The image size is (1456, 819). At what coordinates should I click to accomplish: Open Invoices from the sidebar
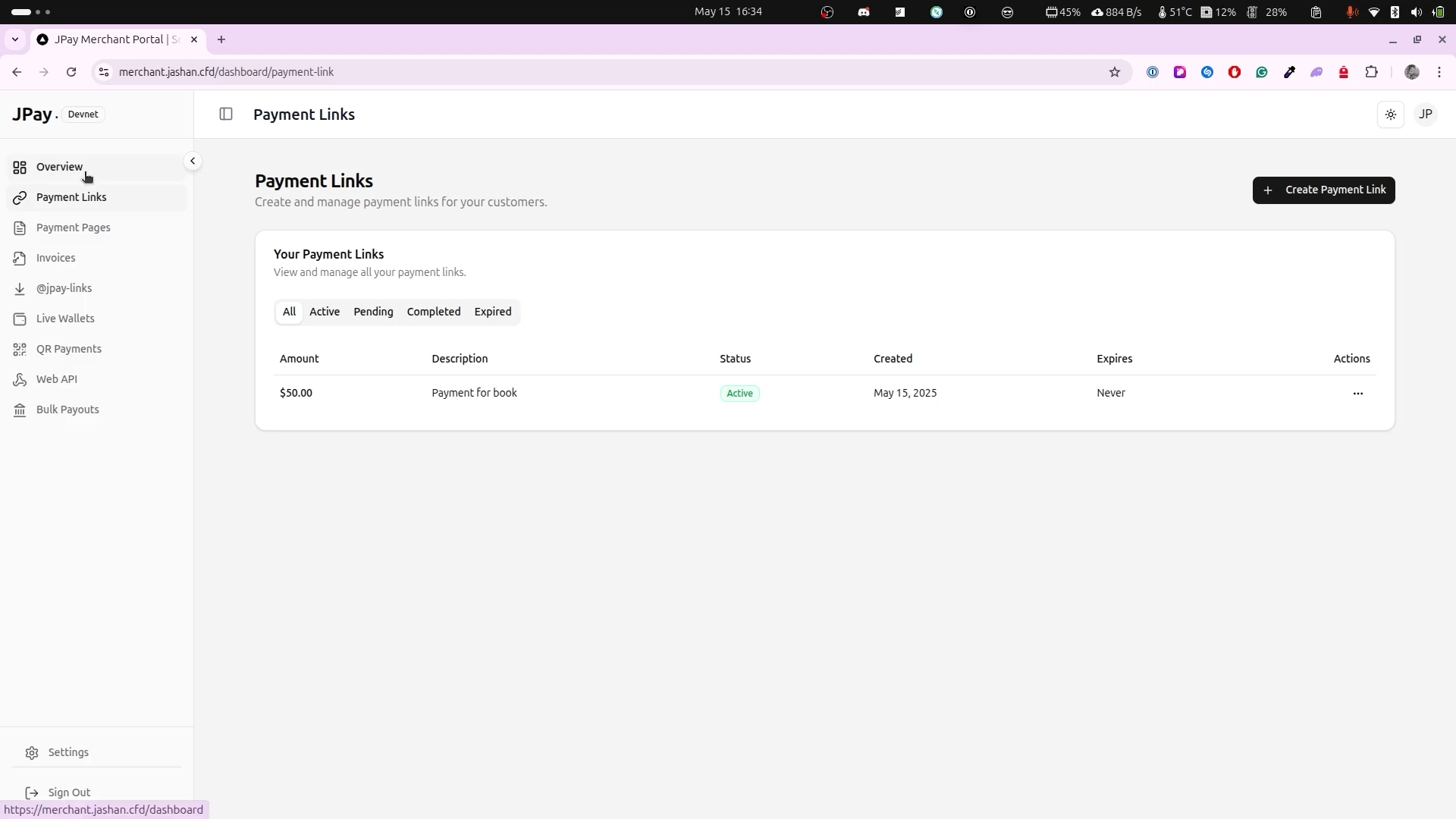(55, 258)
